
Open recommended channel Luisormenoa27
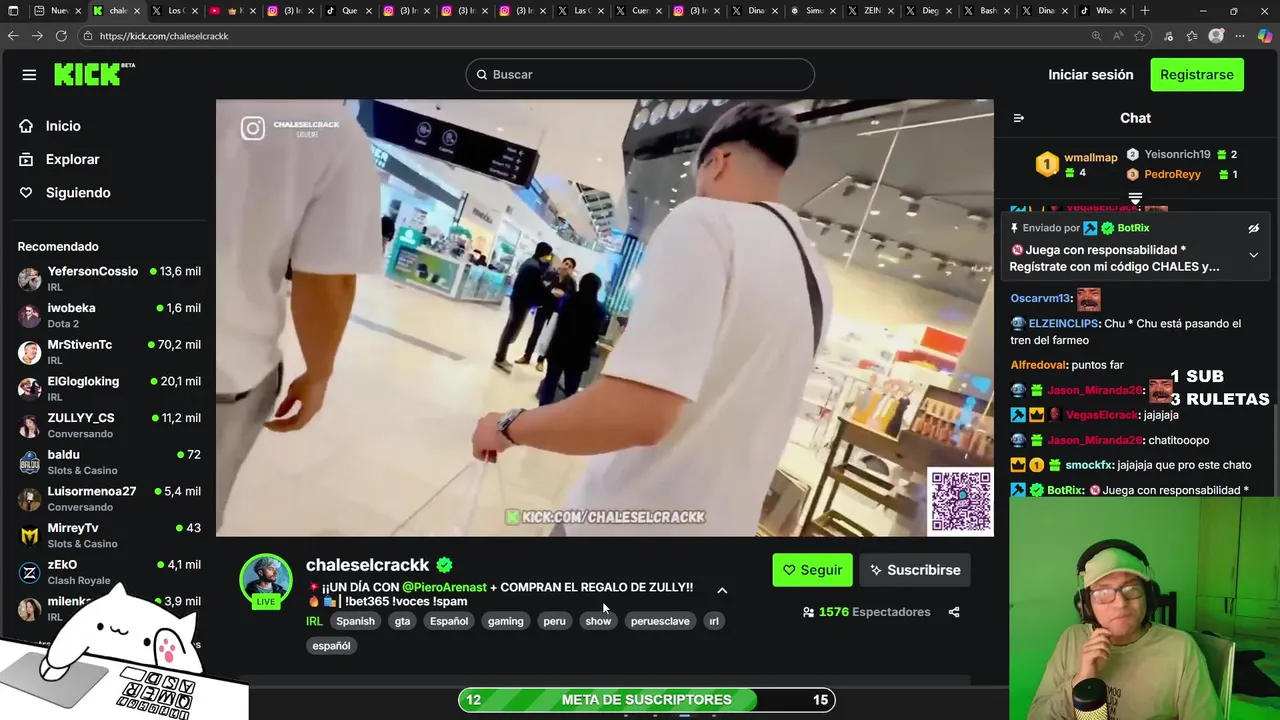click(x=109, y=498)
